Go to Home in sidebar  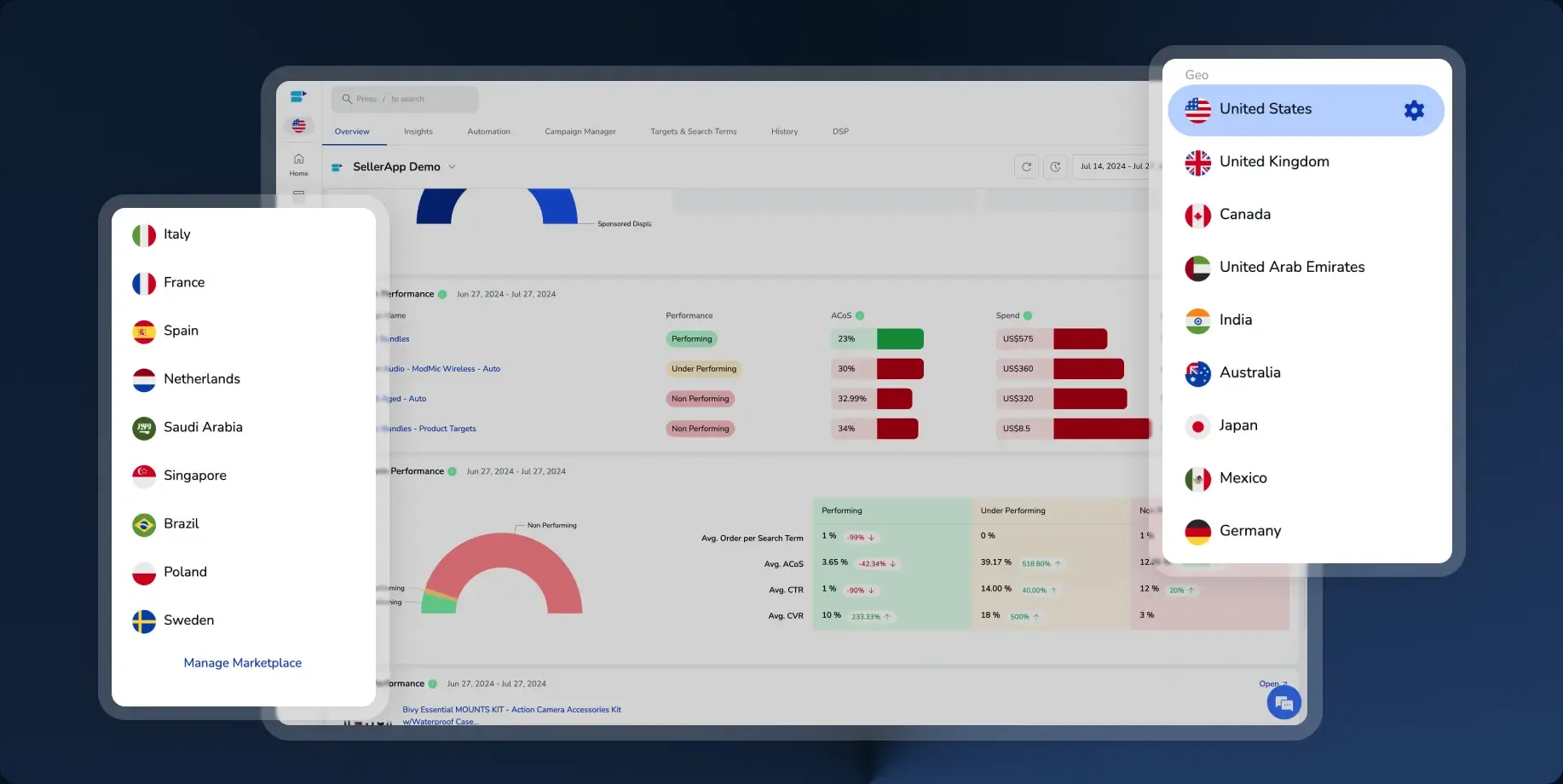pos(298,164)
